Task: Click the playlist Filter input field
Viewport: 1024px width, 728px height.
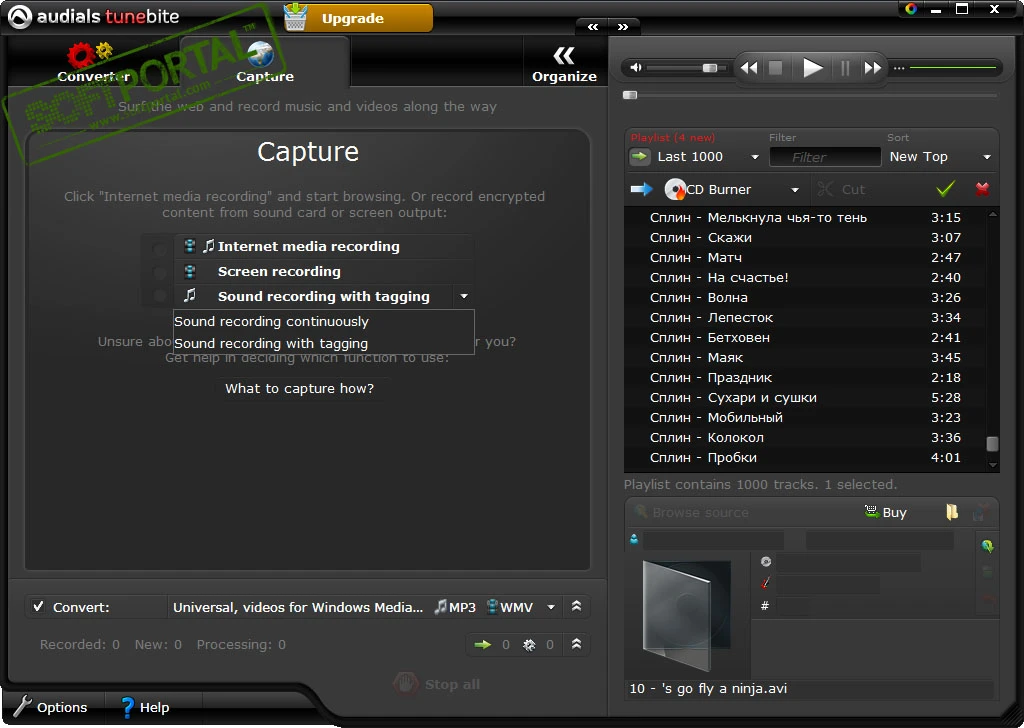Action: (x=824, y=157)
